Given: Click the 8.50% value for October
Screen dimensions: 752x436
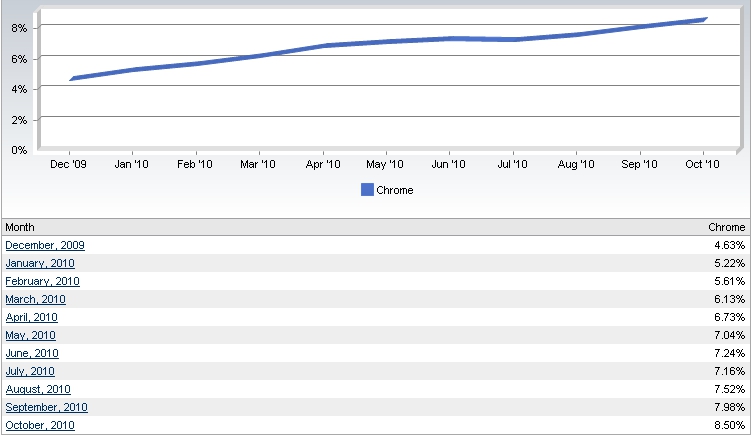Looking at the screenshot, I should click(x=729, y=425).
